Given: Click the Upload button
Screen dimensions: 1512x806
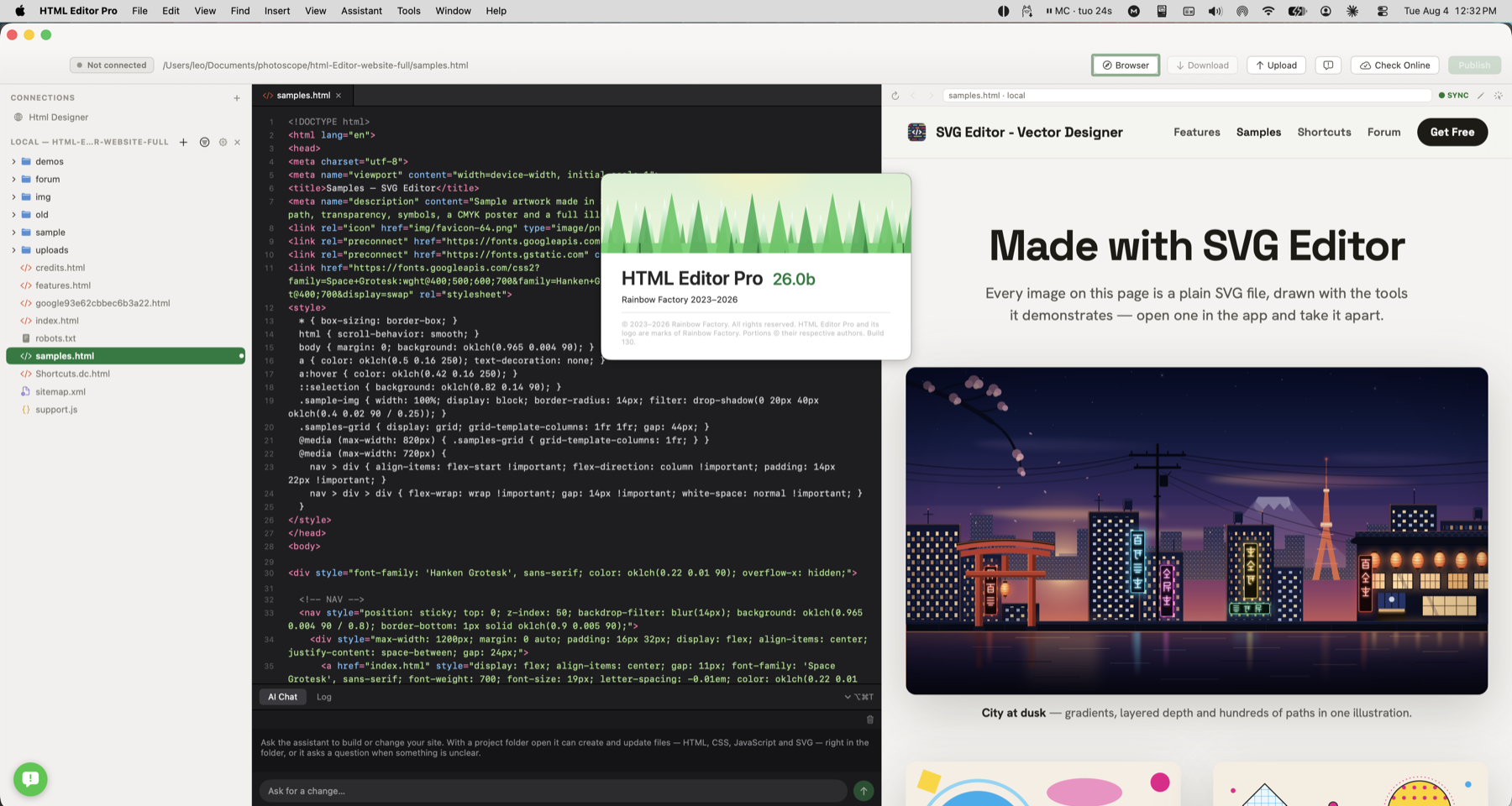Looking at the screenshot, I should click(1276, 65).
